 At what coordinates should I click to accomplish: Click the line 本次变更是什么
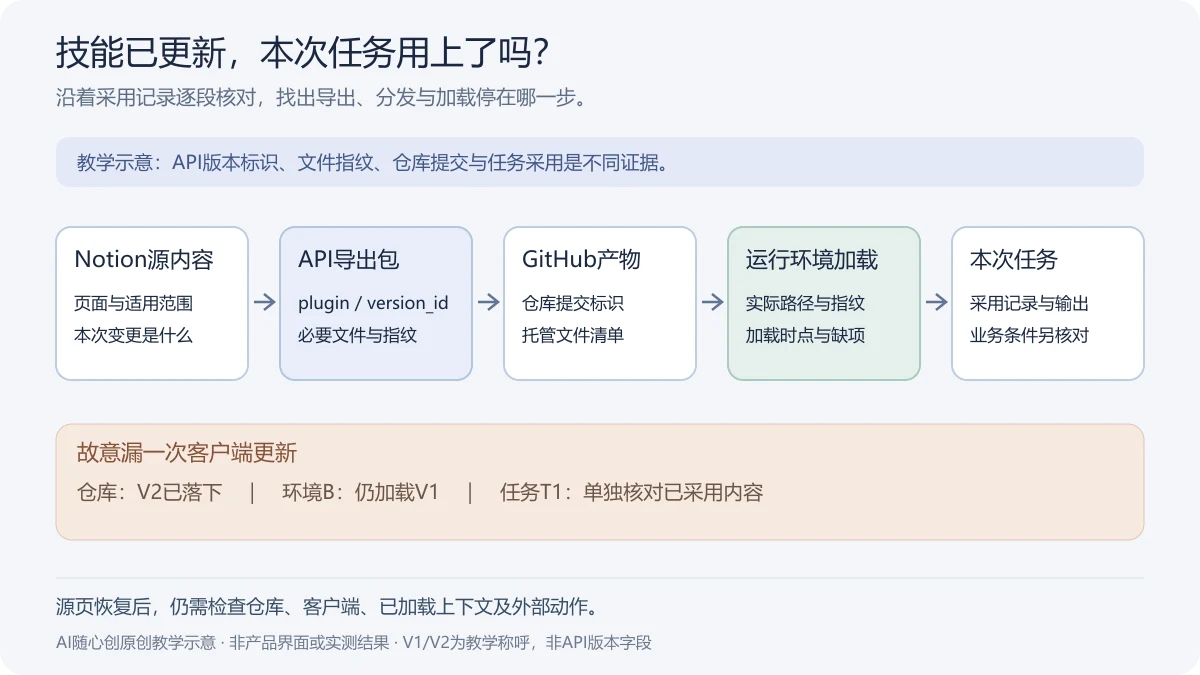pyautogui.click(x=133, y=335)
